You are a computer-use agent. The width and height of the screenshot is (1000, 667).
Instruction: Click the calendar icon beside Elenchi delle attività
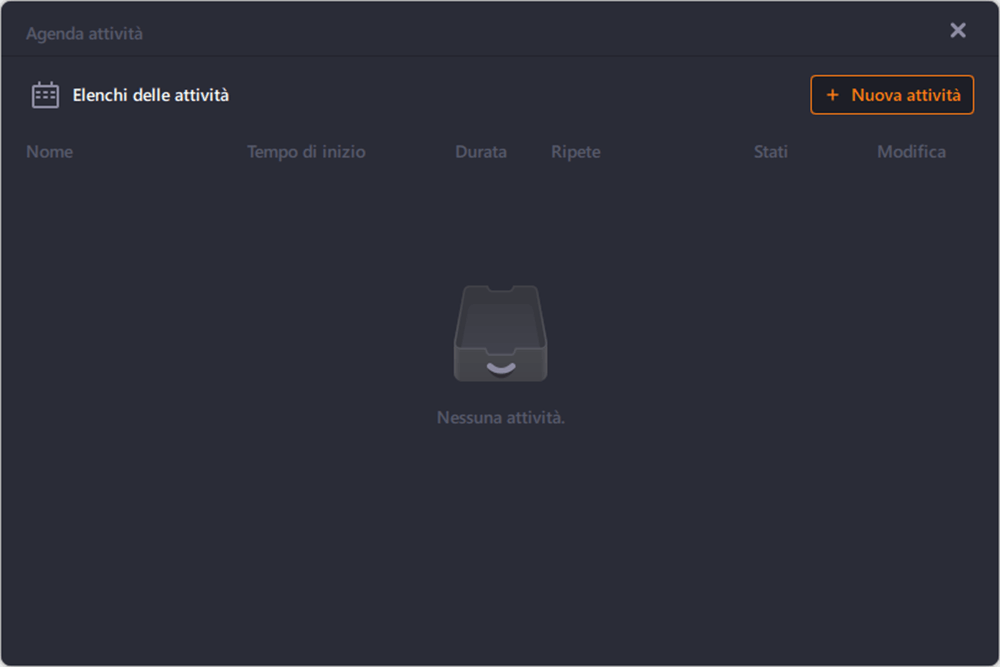pos(45,95)
